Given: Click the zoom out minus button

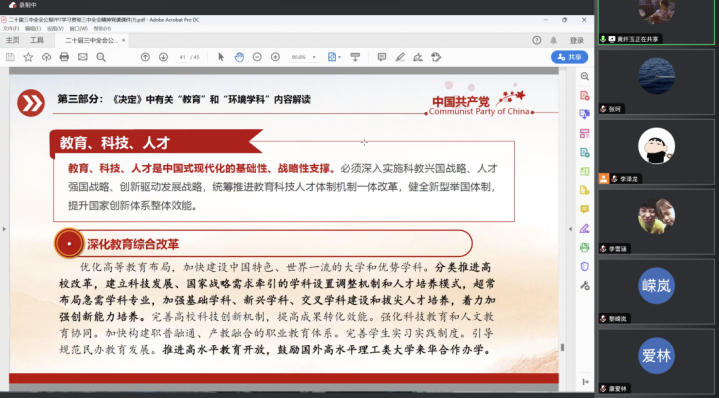Looking at the screenshot, I should tap(257, 57).
